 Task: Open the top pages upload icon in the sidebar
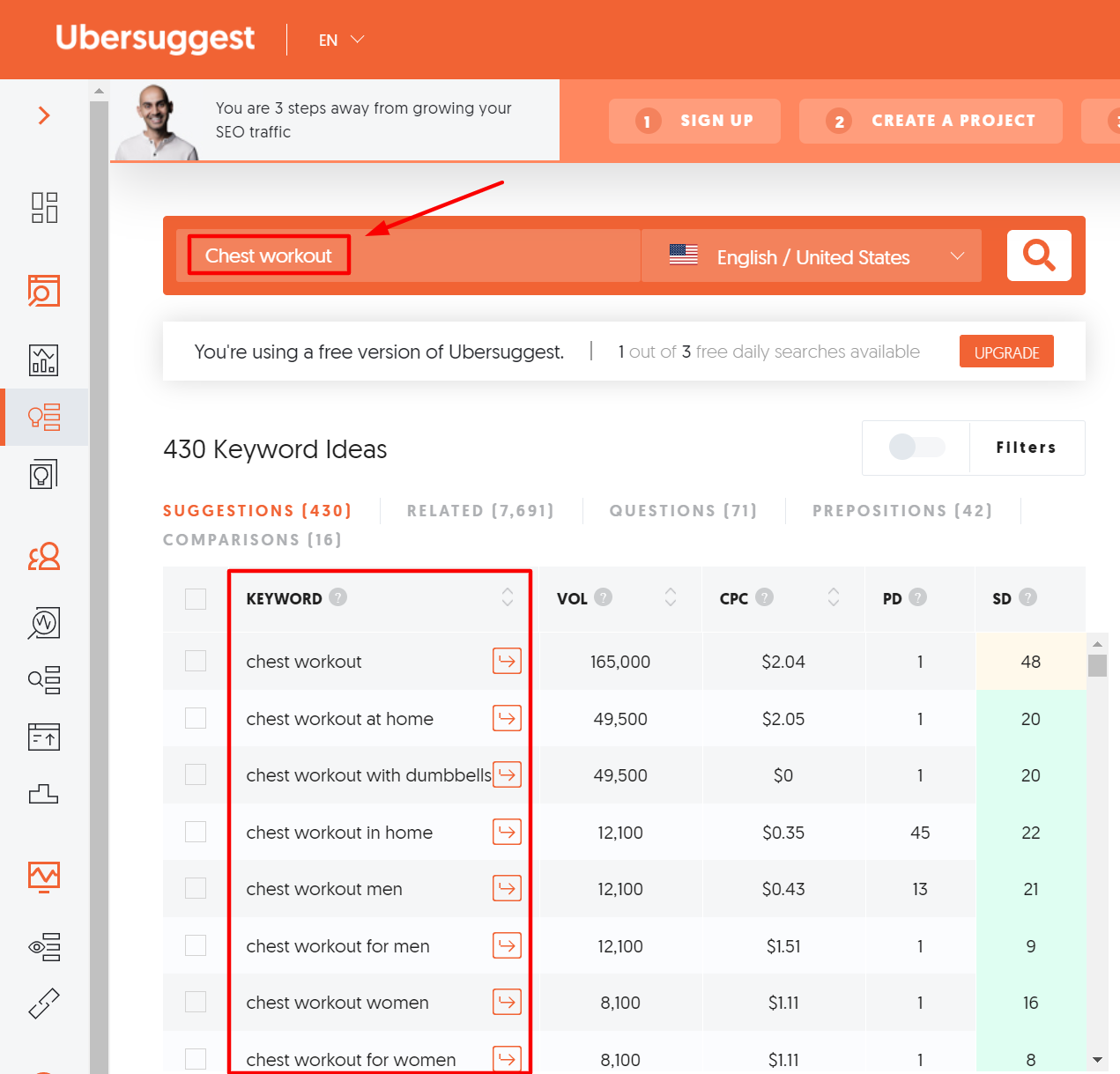44,737
